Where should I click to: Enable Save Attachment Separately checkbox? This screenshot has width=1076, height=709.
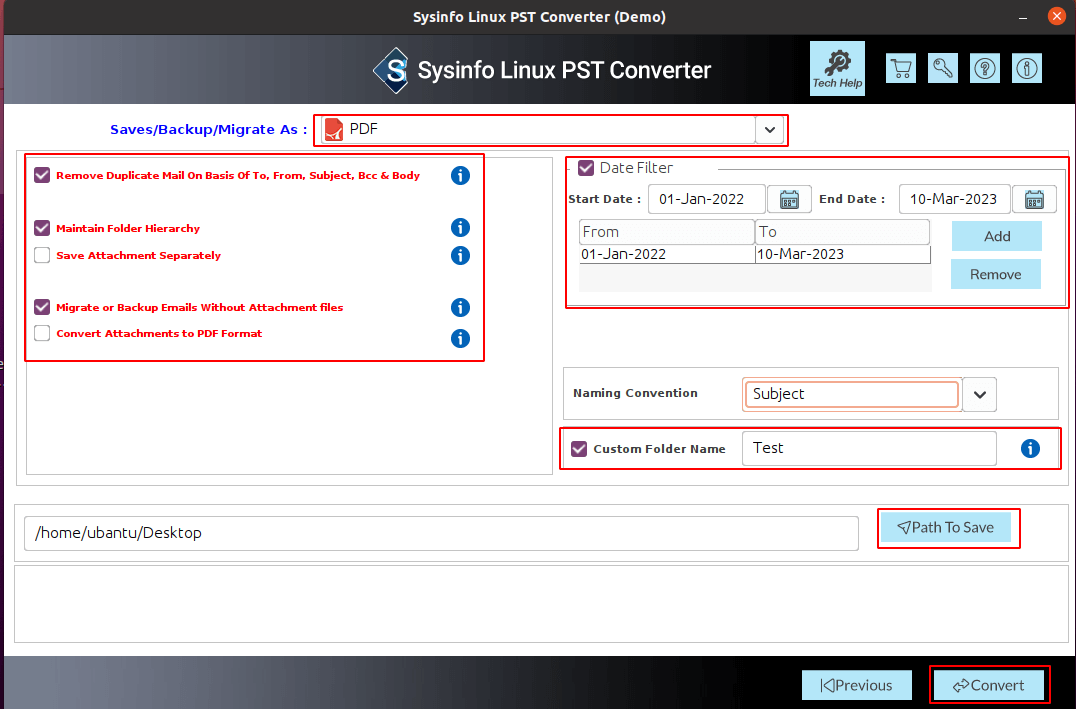(42, 255)
